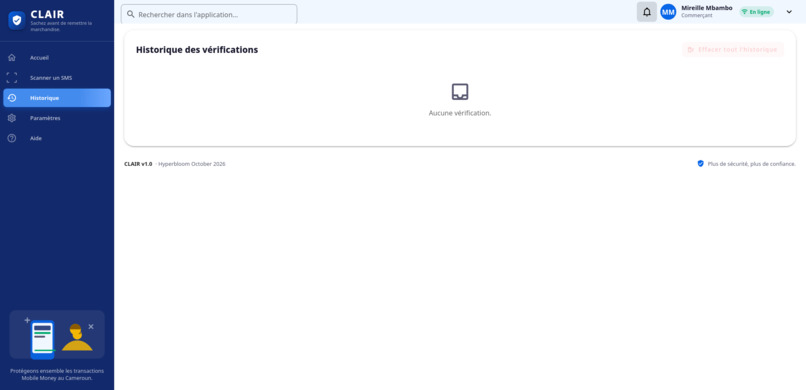The width and height of the screenshot is (806, 390).
Task: Click the Paramètres gear icon
Action: pyautogui.click(x=12, y=118)
